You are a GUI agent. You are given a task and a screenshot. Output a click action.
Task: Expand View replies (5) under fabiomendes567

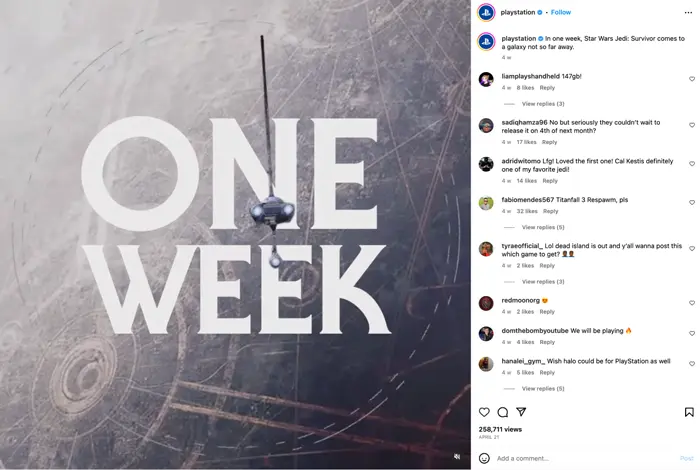point(543,228)
